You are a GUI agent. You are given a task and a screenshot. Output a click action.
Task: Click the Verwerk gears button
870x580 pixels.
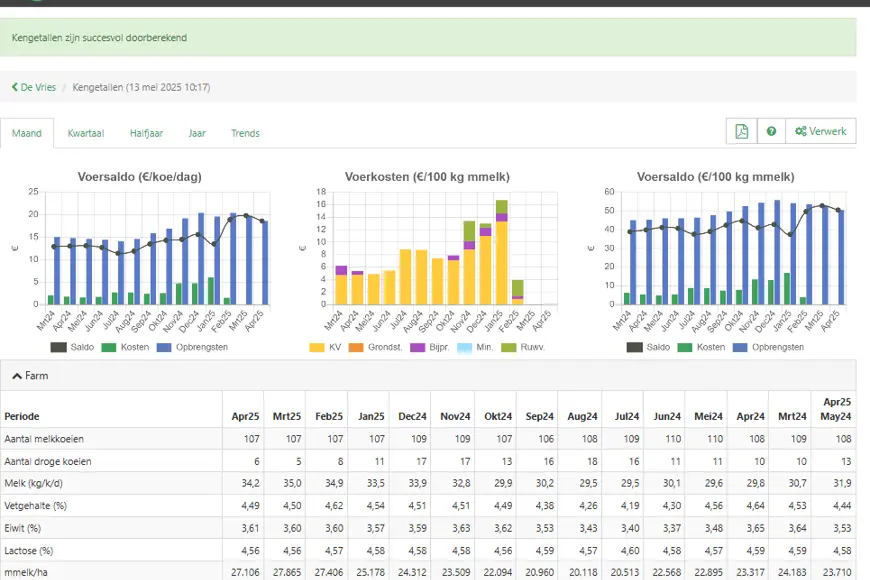820,132
